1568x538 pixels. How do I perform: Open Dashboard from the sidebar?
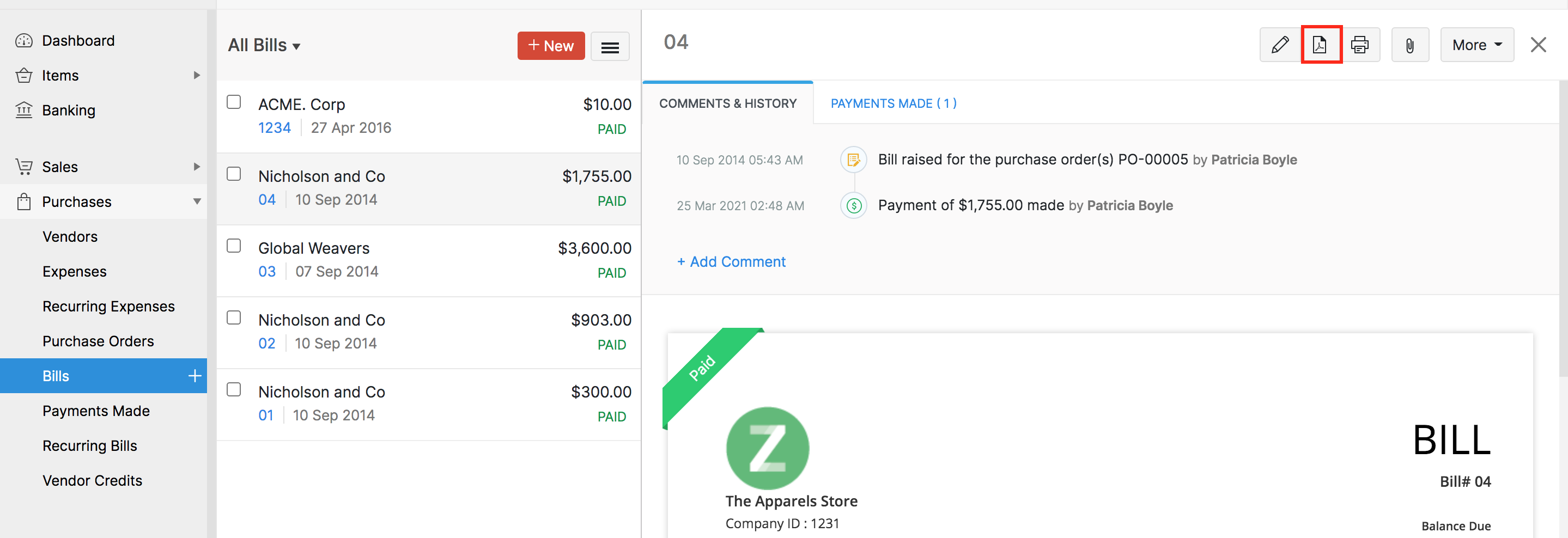pos(78,41)
